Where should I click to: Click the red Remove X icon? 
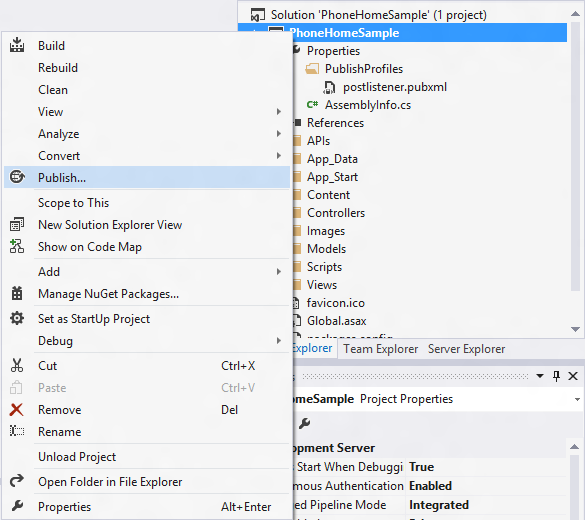16,410
